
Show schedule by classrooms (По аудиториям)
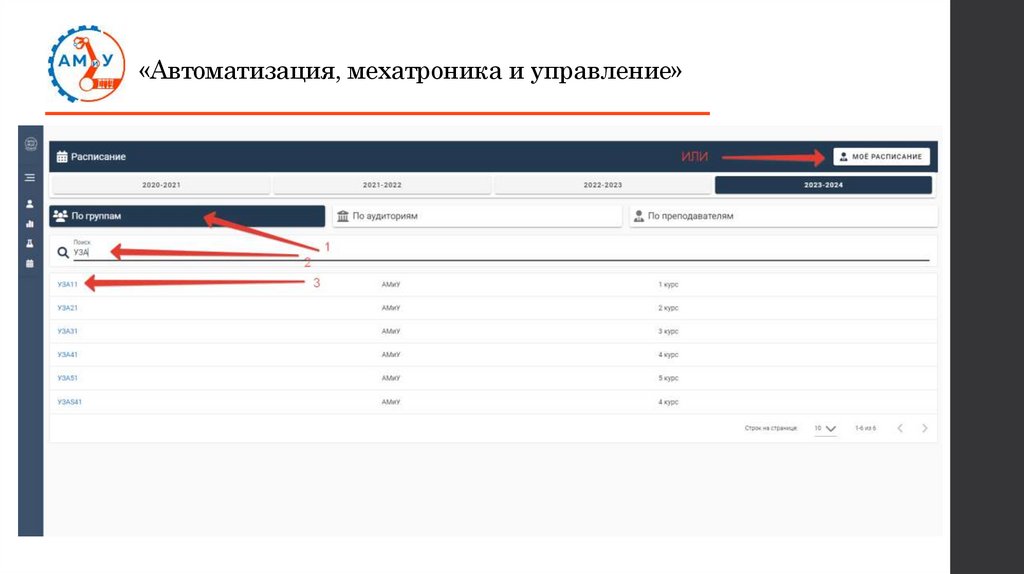pyautogui.click(x=478, y=216)
